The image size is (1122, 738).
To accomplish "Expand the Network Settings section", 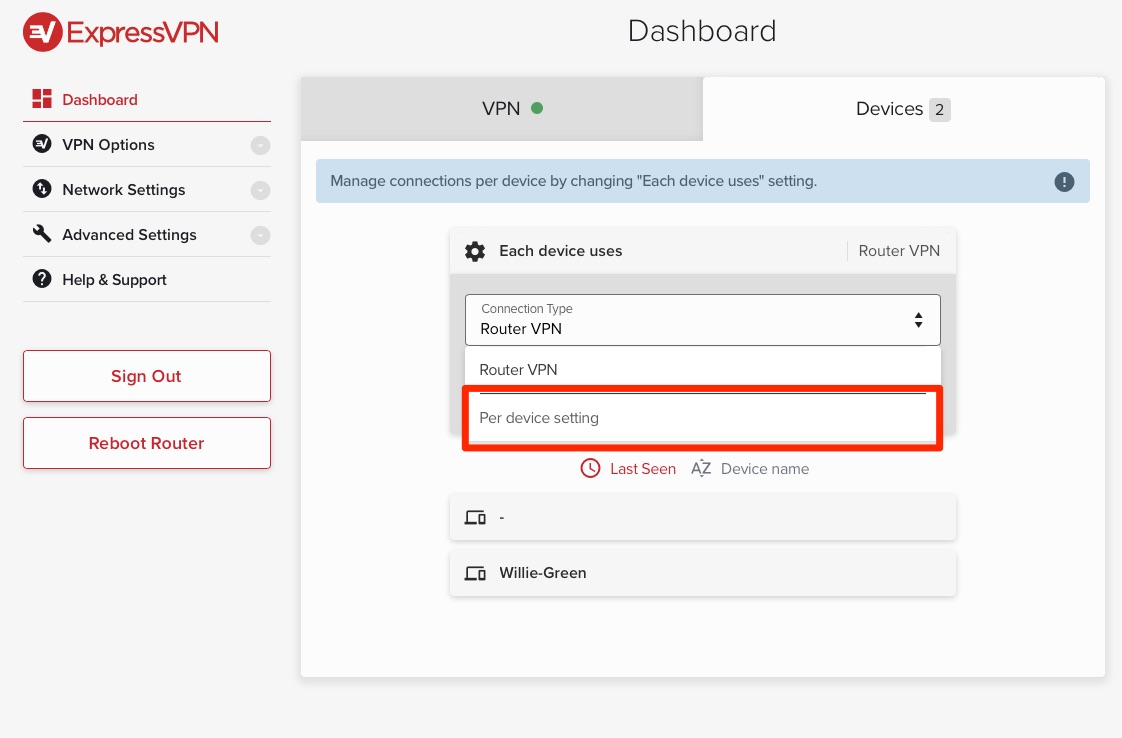I will [x=260, y=190].
